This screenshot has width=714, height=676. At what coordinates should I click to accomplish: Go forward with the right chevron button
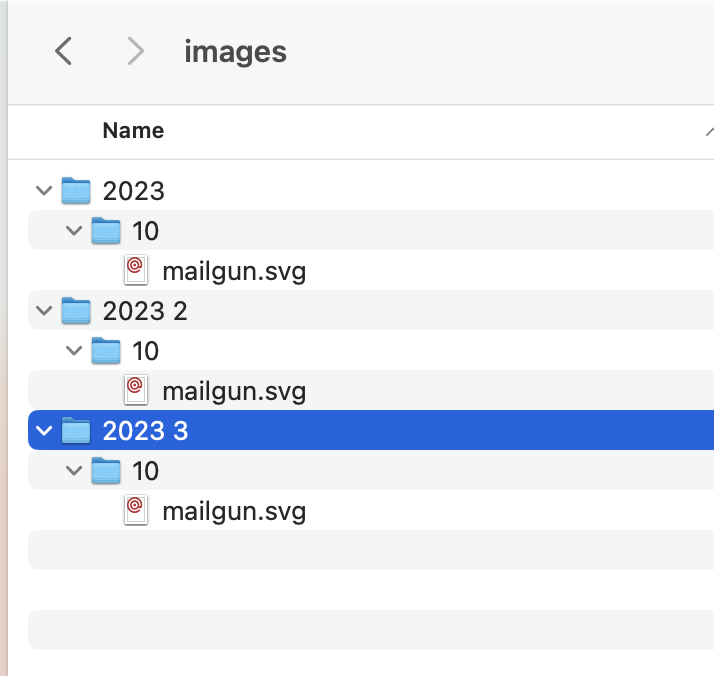point(135,51)
